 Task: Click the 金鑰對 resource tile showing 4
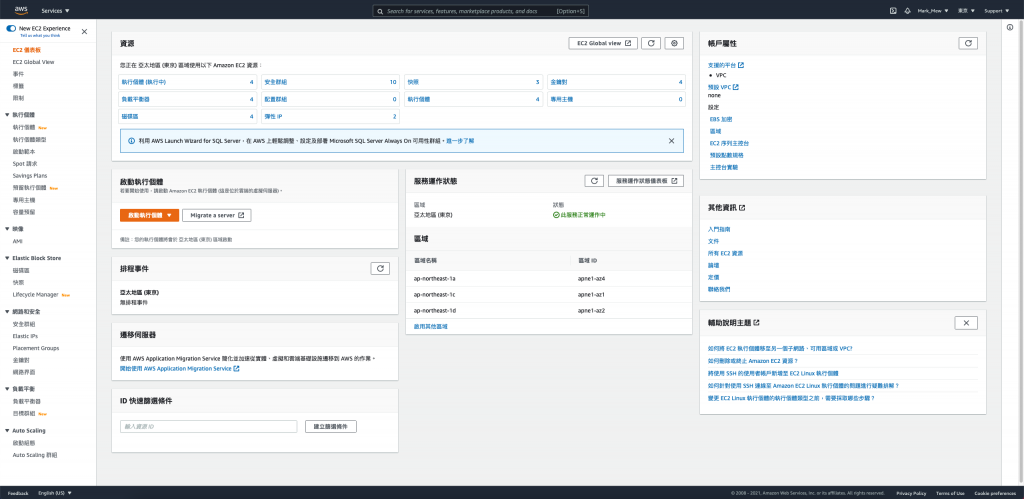click(616, 82)
